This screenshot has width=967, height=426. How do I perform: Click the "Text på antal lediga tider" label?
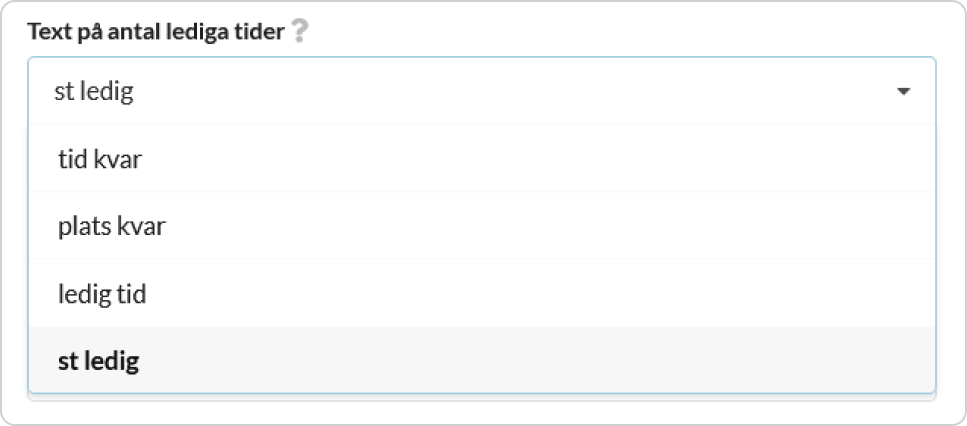[156, 31]
